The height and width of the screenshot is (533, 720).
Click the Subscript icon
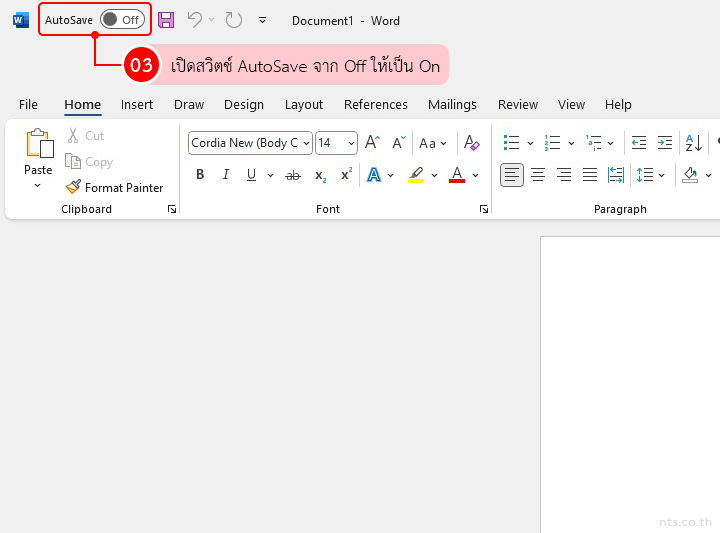coord(320,175)
